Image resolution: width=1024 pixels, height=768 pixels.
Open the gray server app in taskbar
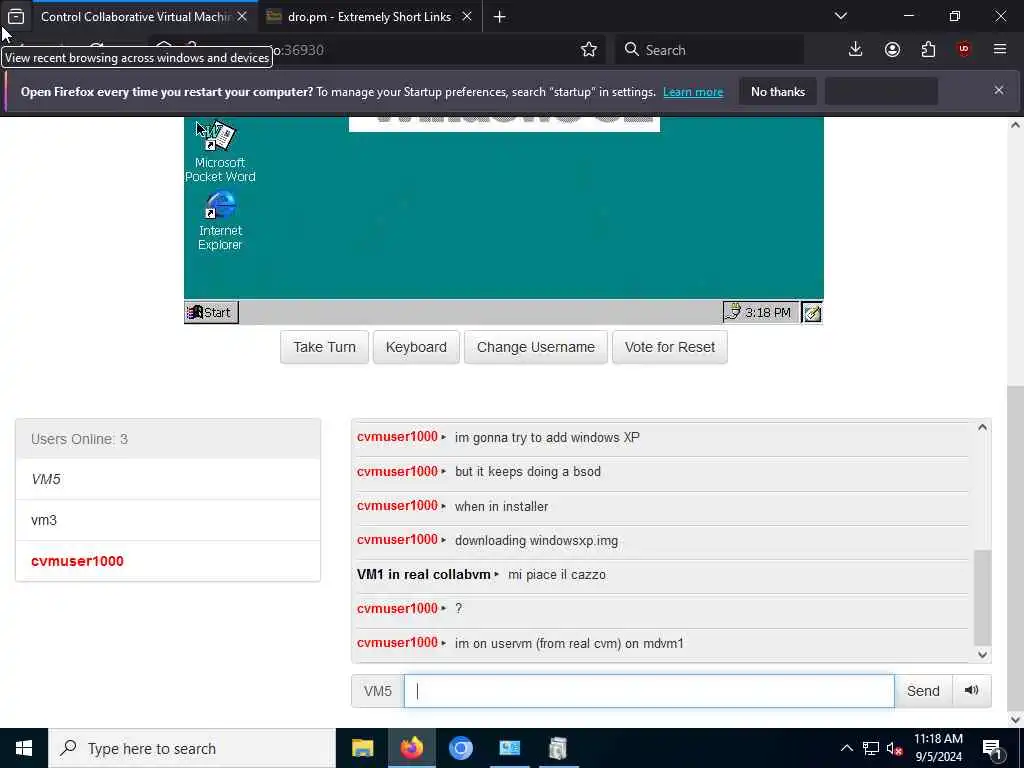pyautogui.click(x=558, y=748)
